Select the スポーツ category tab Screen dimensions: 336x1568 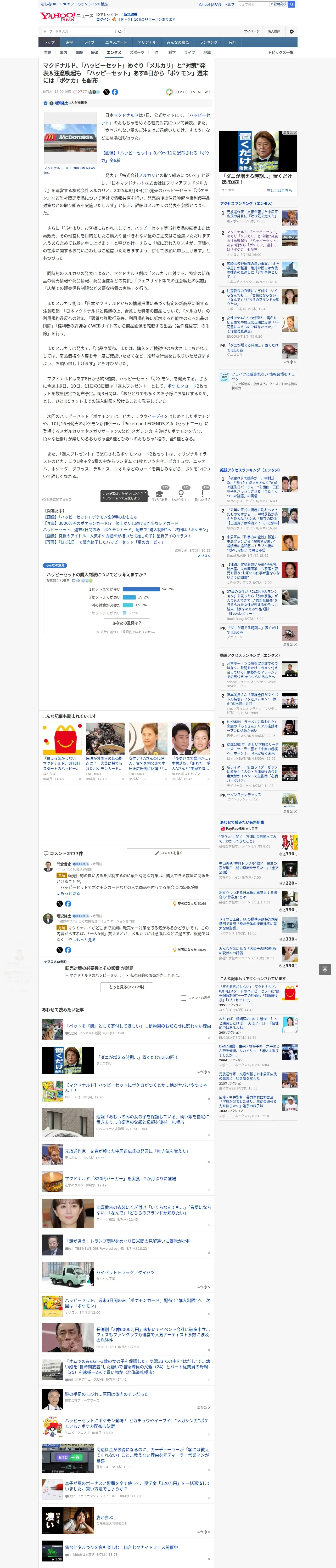coord(137,52)
